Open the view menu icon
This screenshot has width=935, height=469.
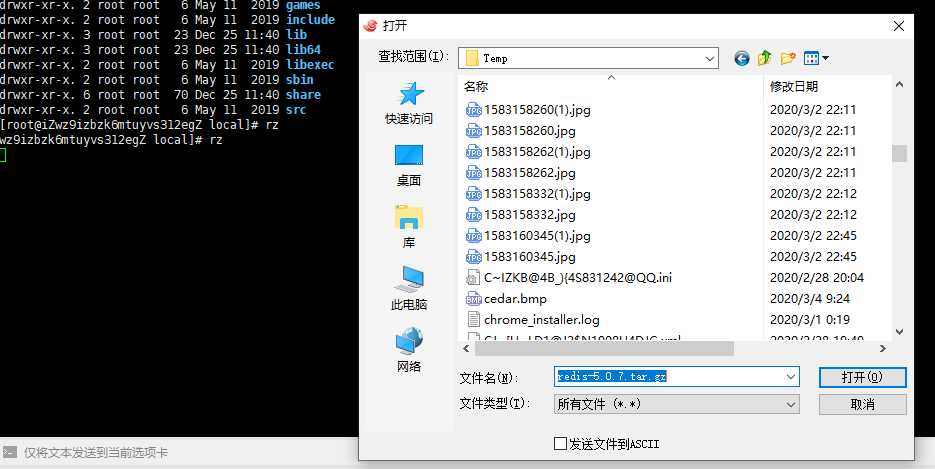(816, 58)
